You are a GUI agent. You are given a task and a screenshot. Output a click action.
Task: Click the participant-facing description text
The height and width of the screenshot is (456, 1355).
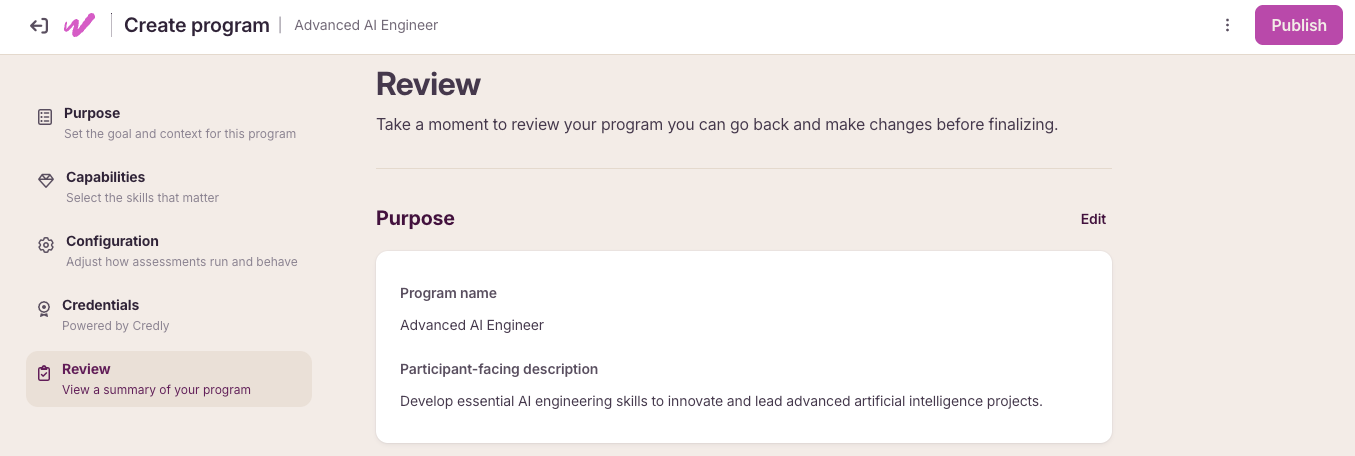(x=721, y=401)
